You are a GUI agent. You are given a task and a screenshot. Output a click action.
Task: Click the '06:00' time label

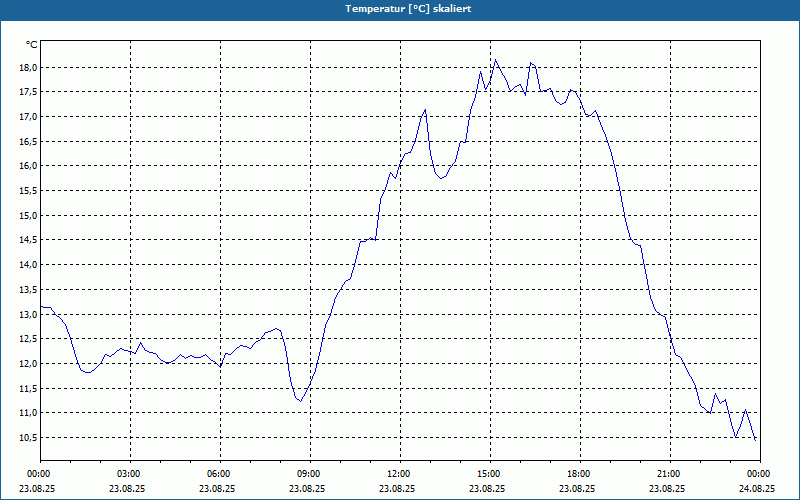[220, 474]
